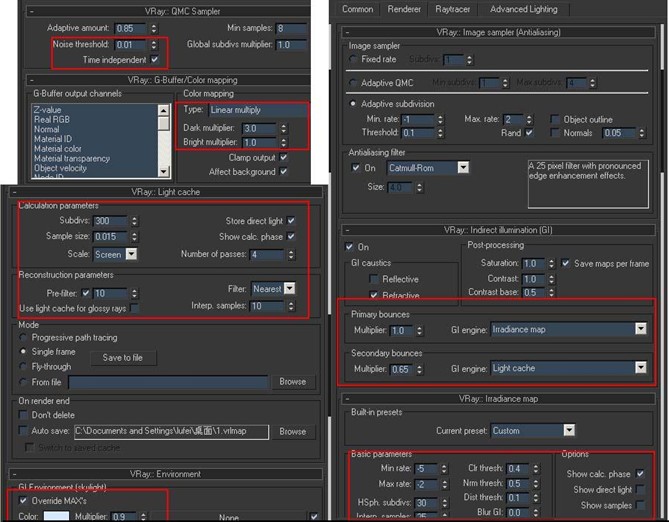The width and height of the screenshot is (669, 522).
Task: Click Browse next to Auto save path
Action: tap(293, 432)
